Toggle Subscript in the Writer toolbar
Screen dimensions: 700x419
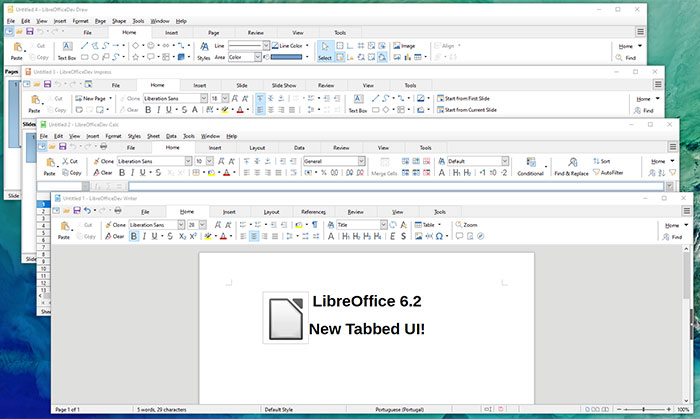click(x=182, y=236)
